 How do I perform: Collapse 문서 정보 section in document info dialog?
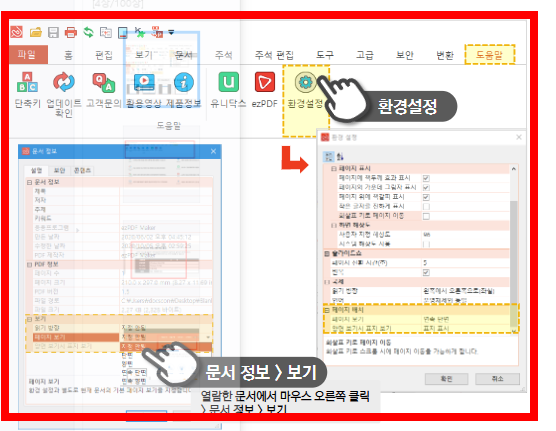[29, 182]
